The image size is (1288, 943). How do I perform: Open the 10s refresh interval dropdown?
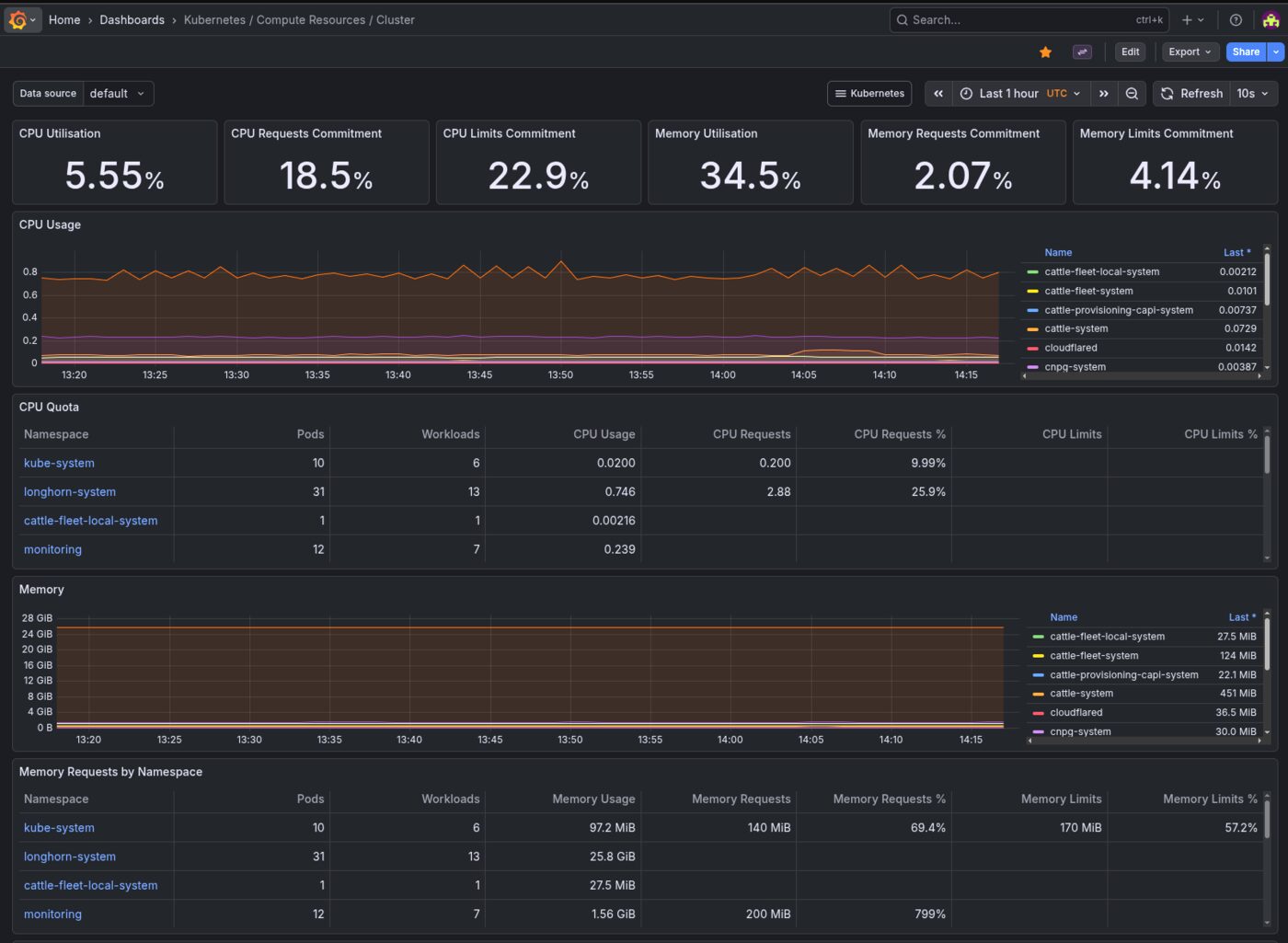tap(1253, 94)
